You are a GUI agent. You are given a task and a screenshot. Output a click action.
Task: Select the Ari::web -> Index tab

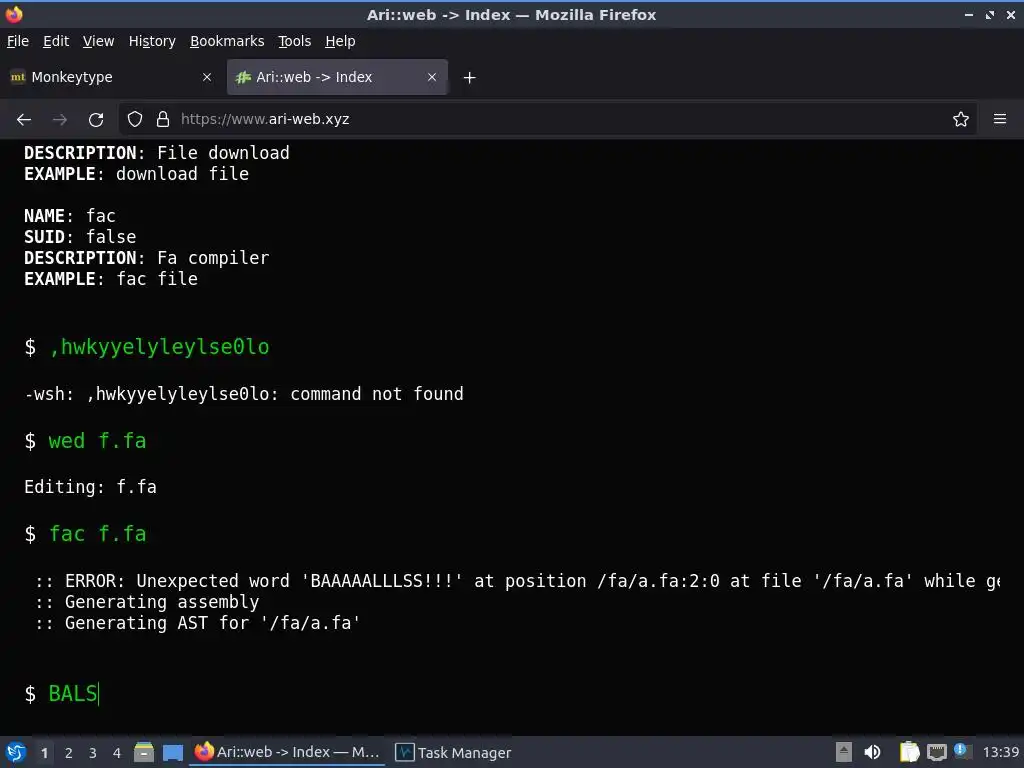337,77
